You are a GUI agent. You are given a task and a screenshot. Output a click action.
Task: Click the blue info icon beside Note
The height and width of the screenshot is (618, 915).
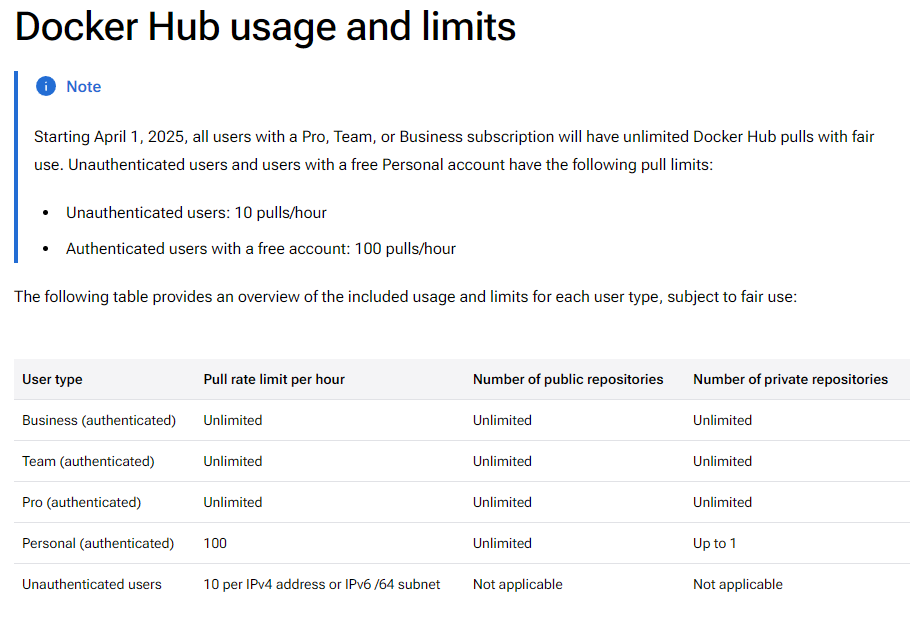click(x=46, y=86)
